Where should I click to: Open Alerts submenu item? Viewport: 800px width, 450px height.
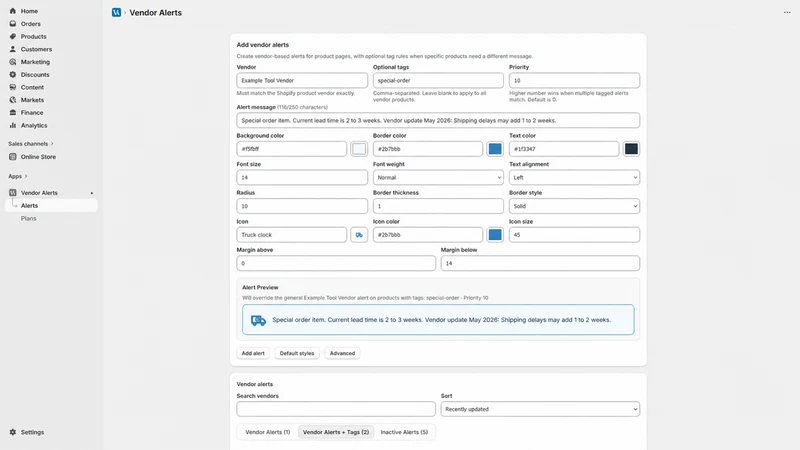[x=51, y=206]
